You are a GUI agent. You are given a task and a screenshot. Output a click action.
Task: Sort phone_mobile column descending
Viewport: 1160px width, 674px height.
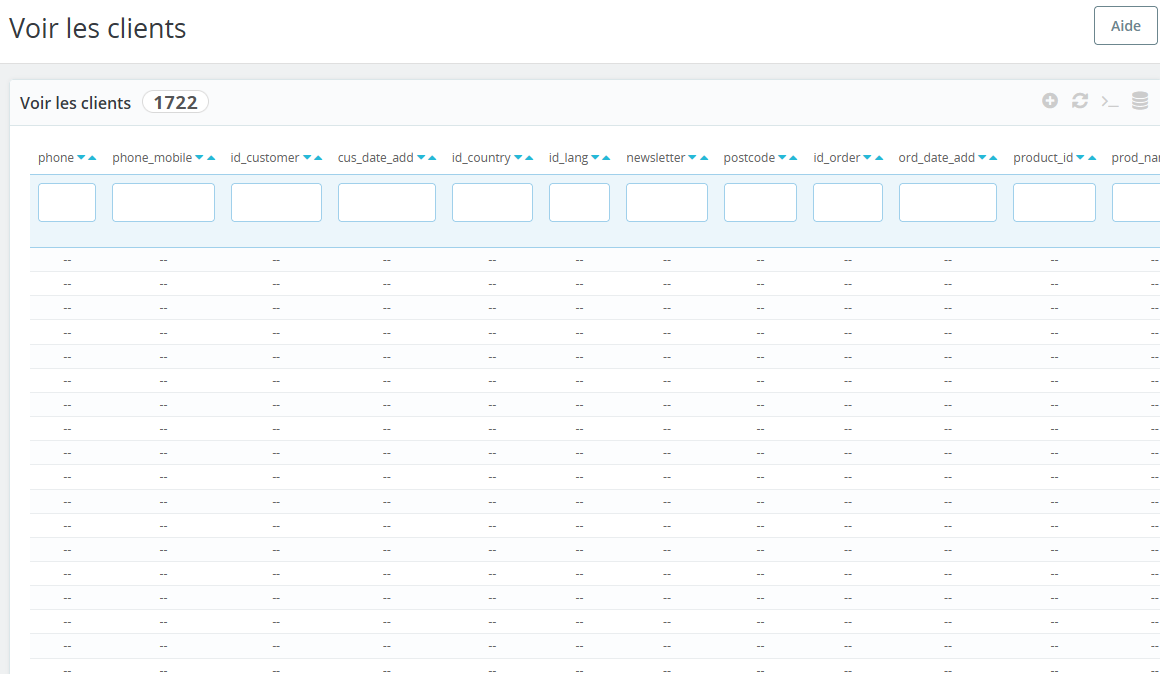pos(199,158)
